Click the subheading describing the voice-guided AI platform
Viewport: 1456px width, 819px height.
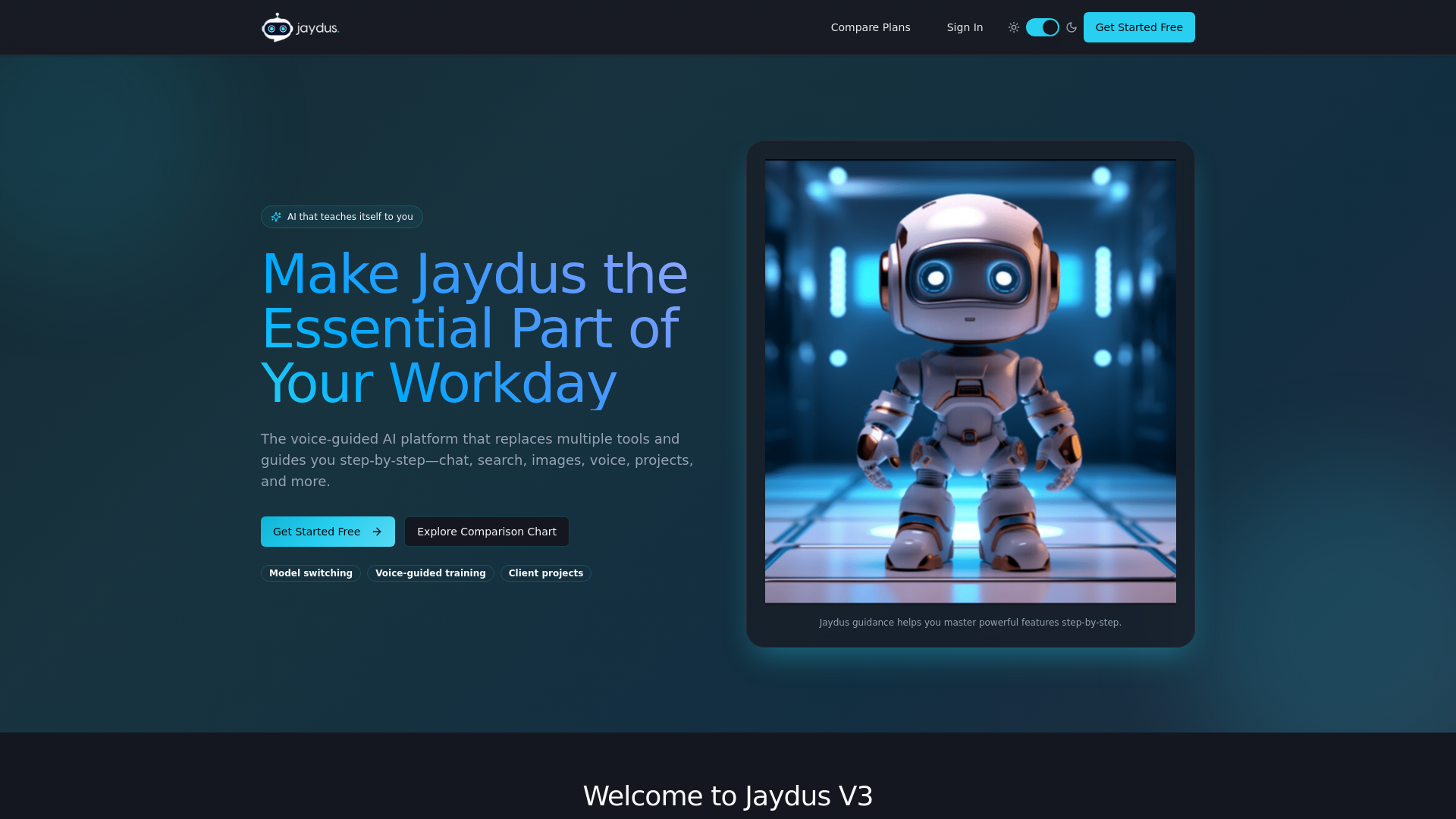pos(476,460)
